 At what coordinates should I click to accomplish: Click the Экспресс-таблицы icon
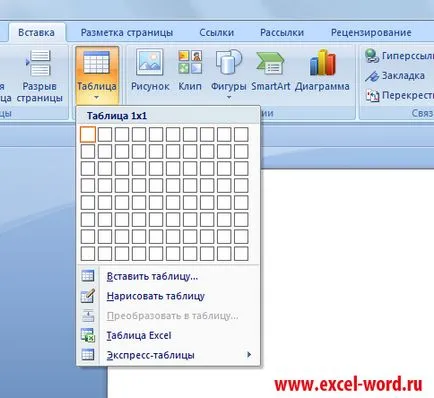88,355
